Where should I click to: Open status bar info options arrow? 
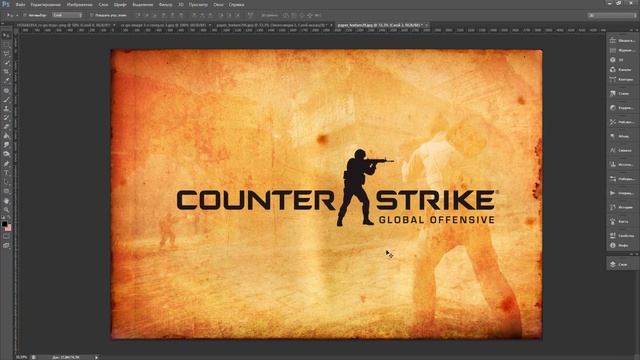click(96, 357)
